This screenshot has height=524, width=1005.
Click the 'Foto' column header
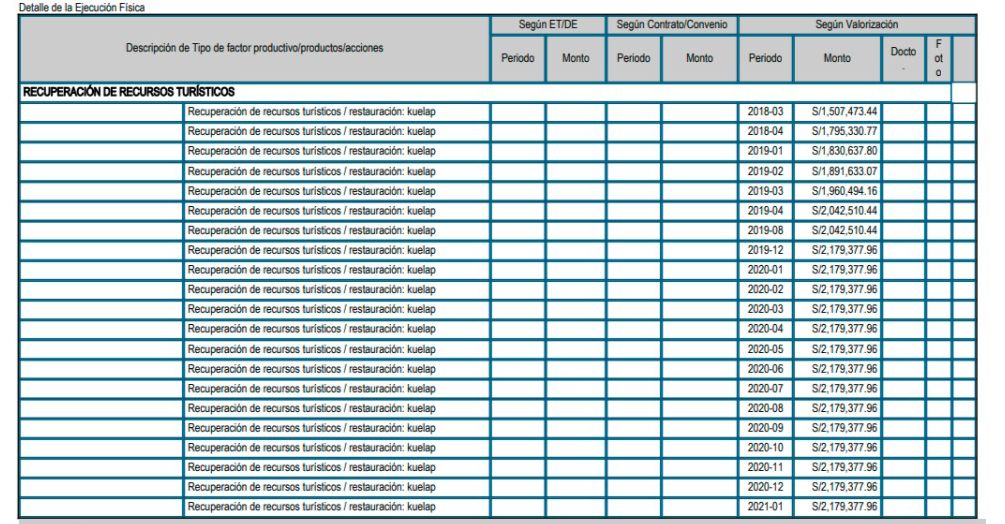click(938, 59)
